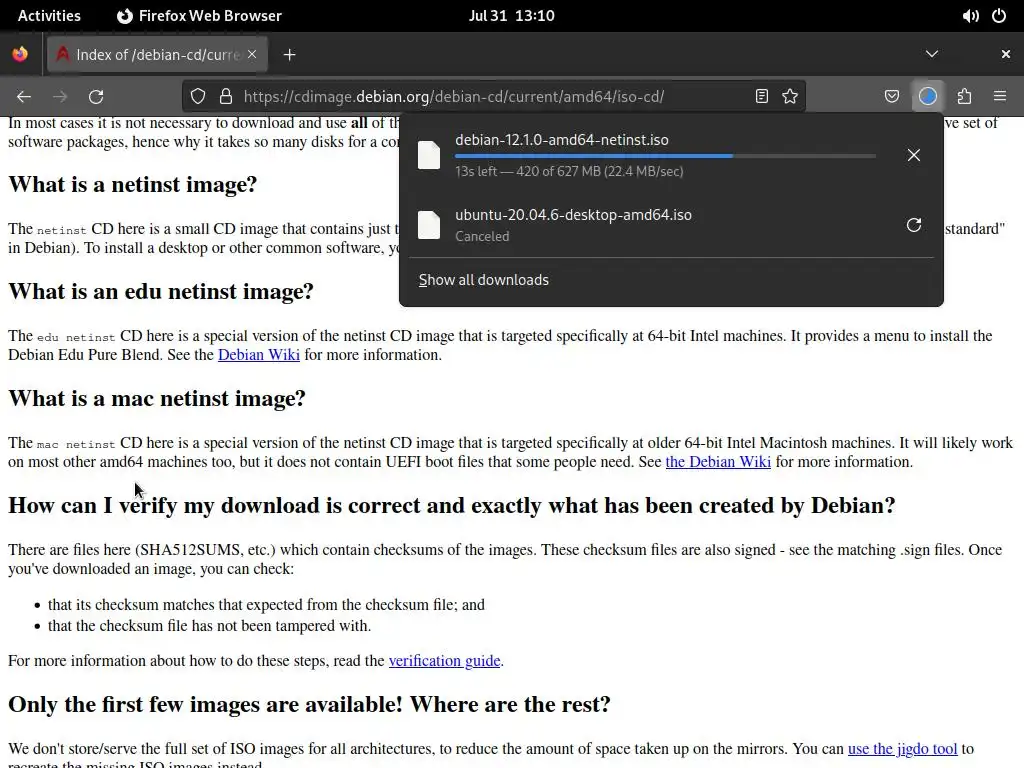
Task: Click the Canceled status text
Action: pyautogui.click(x=482, y=236)
